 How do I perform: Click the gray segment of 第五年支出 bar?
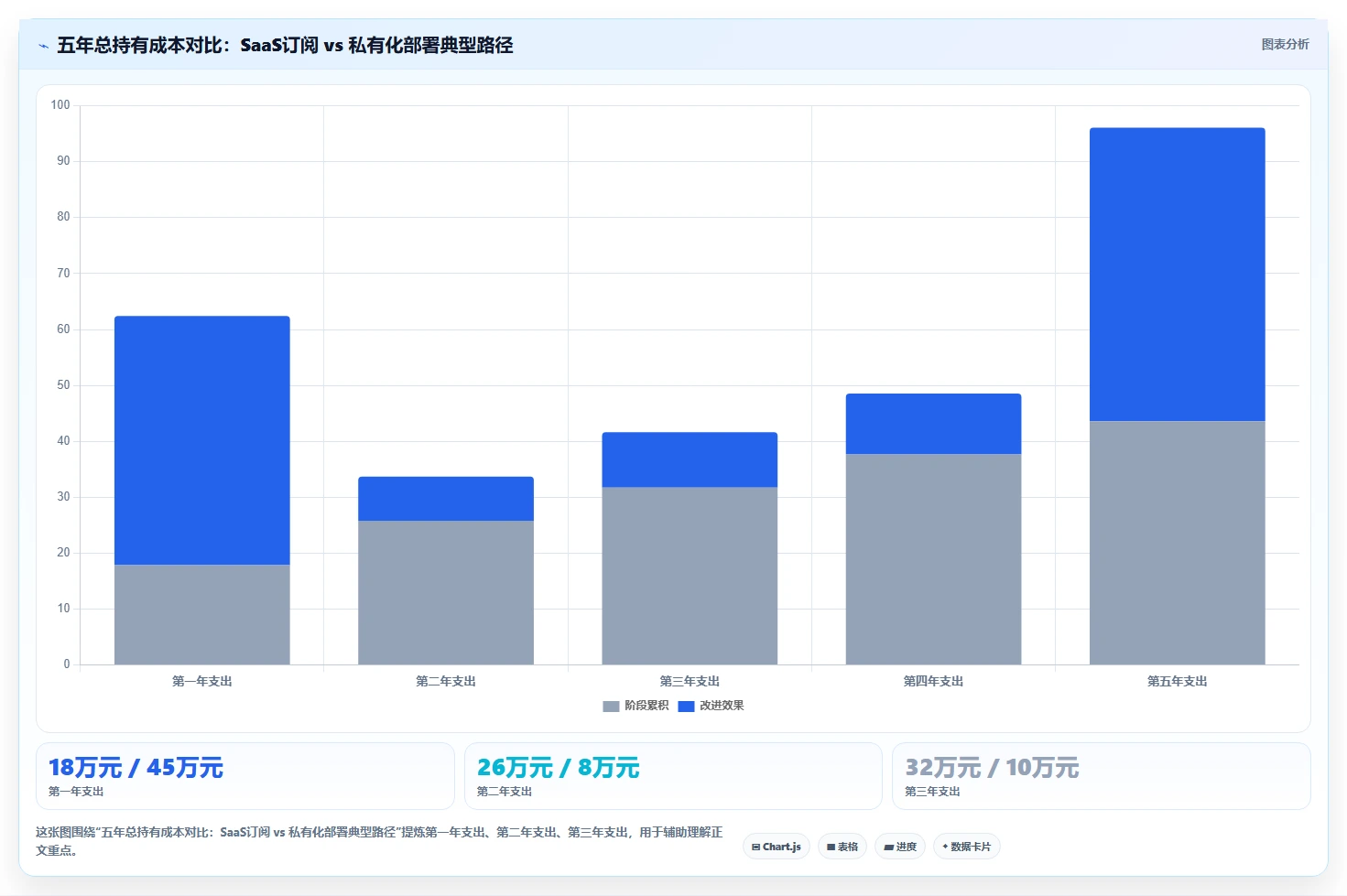coord(1178,543)
